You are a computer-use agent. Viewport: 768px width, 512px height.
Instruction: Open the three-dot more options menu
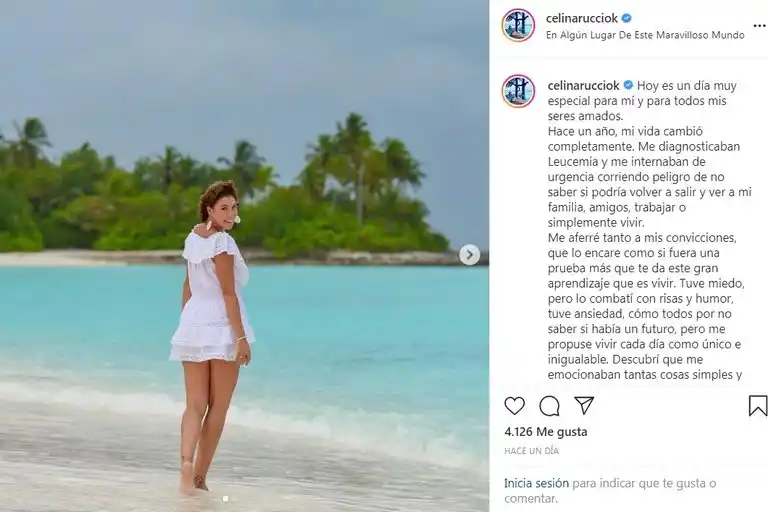click(760, 25)
